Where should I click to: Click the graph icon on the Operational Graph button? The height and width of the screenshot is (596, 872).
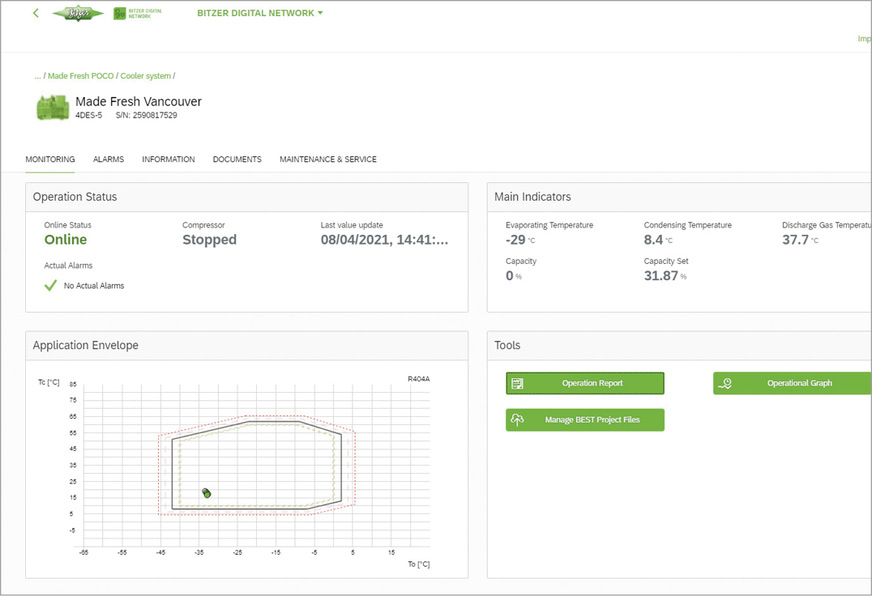click(x=726, y=383)
